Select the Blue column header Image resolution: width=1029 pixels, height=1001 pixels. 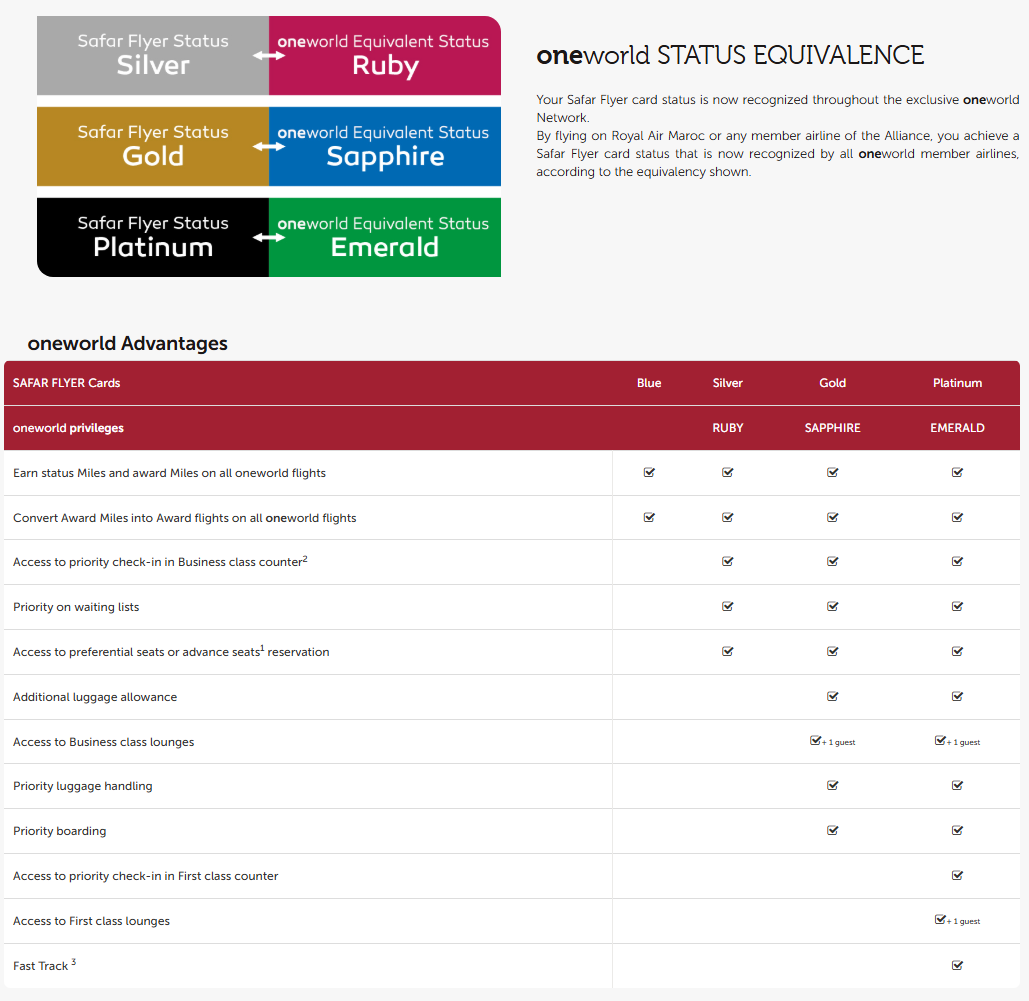point(649,383)
